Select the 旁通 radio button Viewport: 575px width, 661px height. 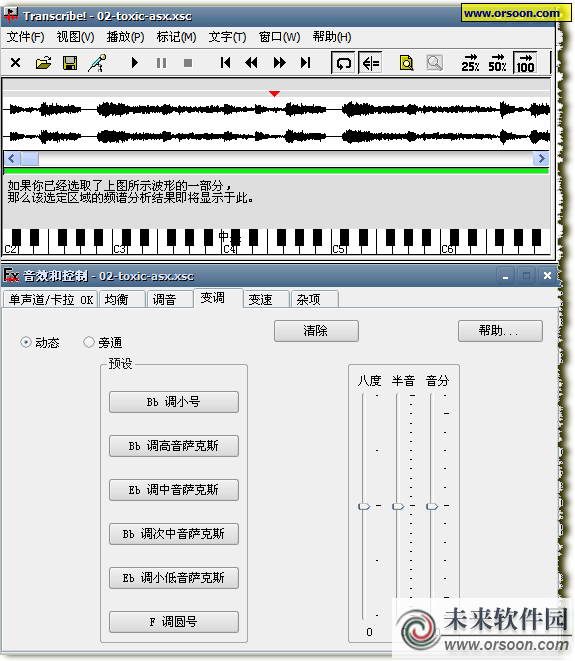coord(89,342)
